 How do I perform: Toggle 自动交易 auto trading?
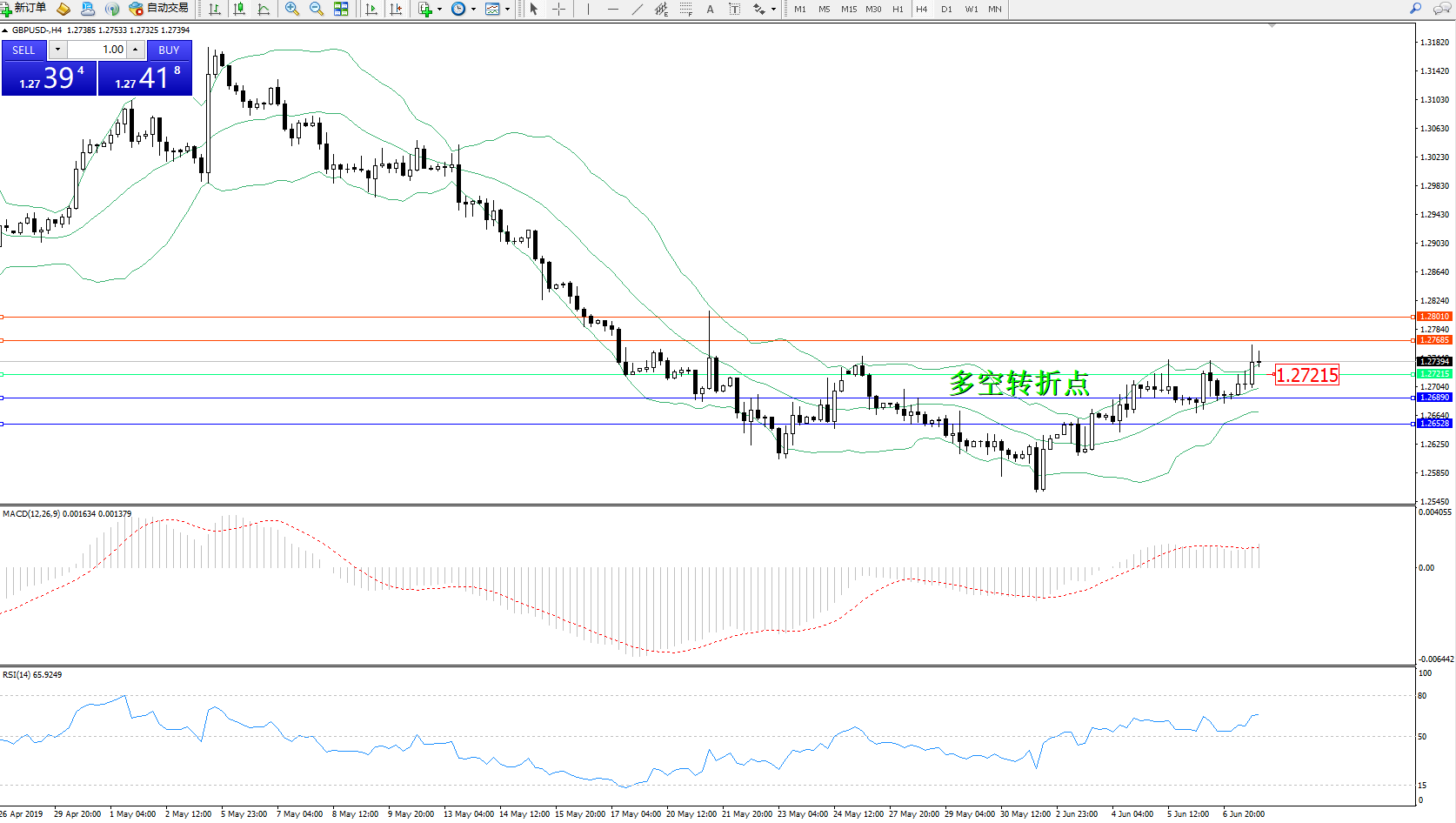[x=159, y=9]
